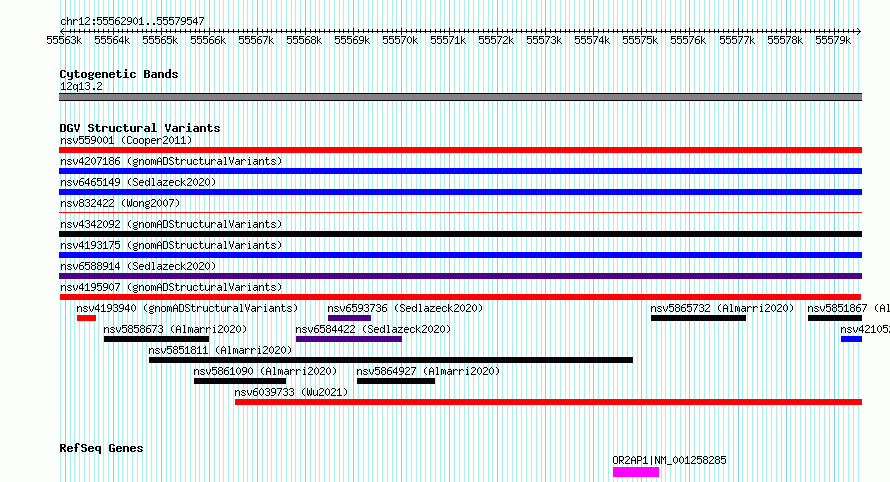Click the purple nsv6588914 Sedlazeck2020 bar
Viewport: 890px width, 482px height.
460,276
